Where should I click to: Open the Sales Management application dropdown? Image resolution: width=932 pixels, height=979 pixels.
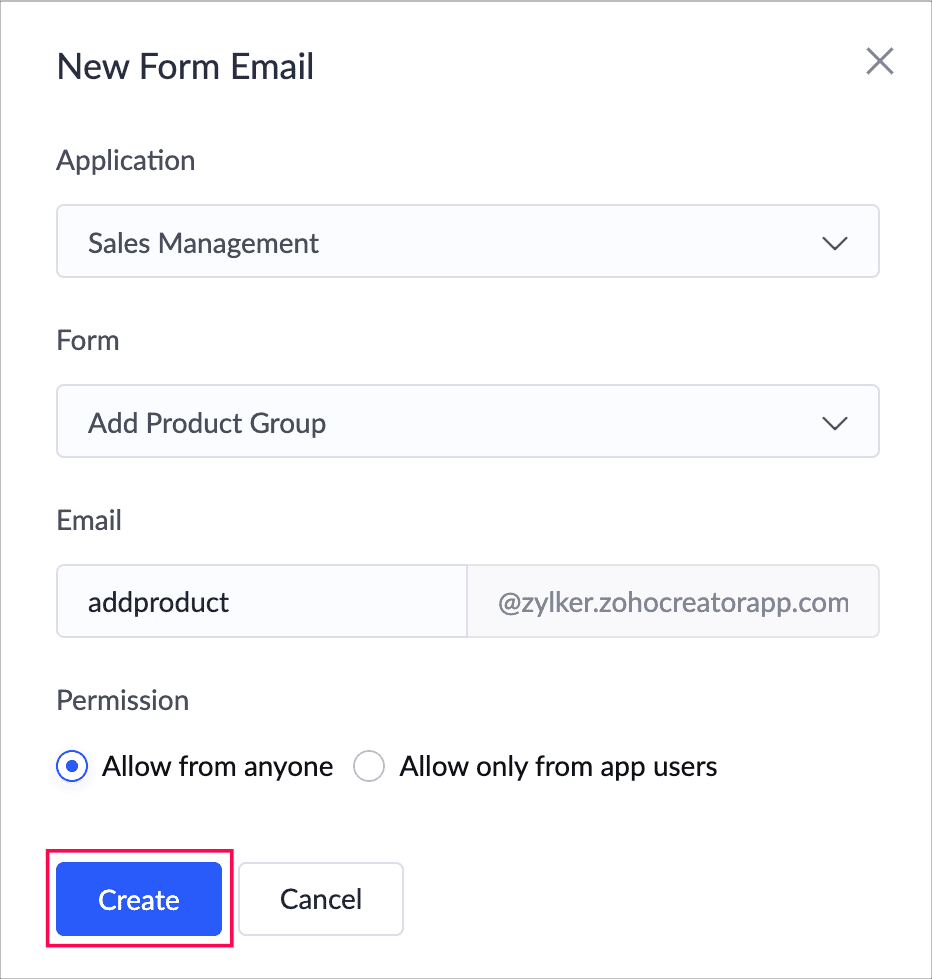coord(467,242)
